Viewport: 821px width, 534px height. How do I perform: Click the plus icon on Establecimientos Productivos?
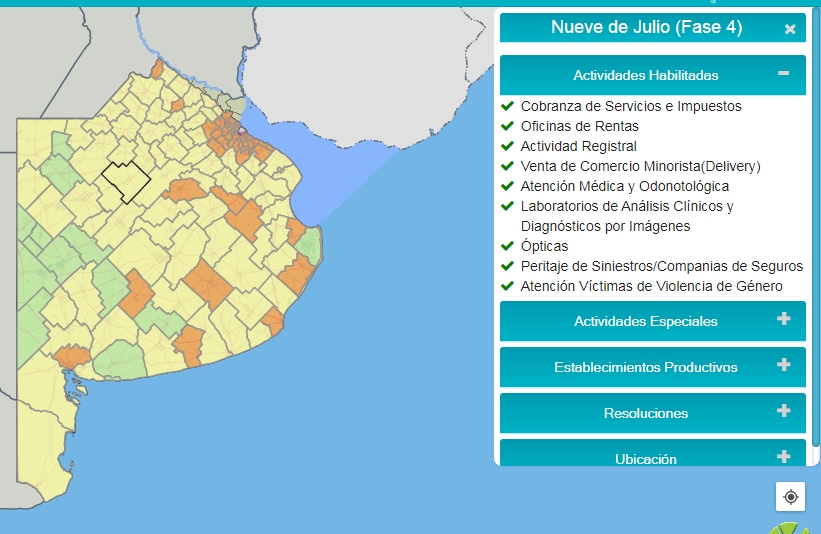[x=783, y=365]
